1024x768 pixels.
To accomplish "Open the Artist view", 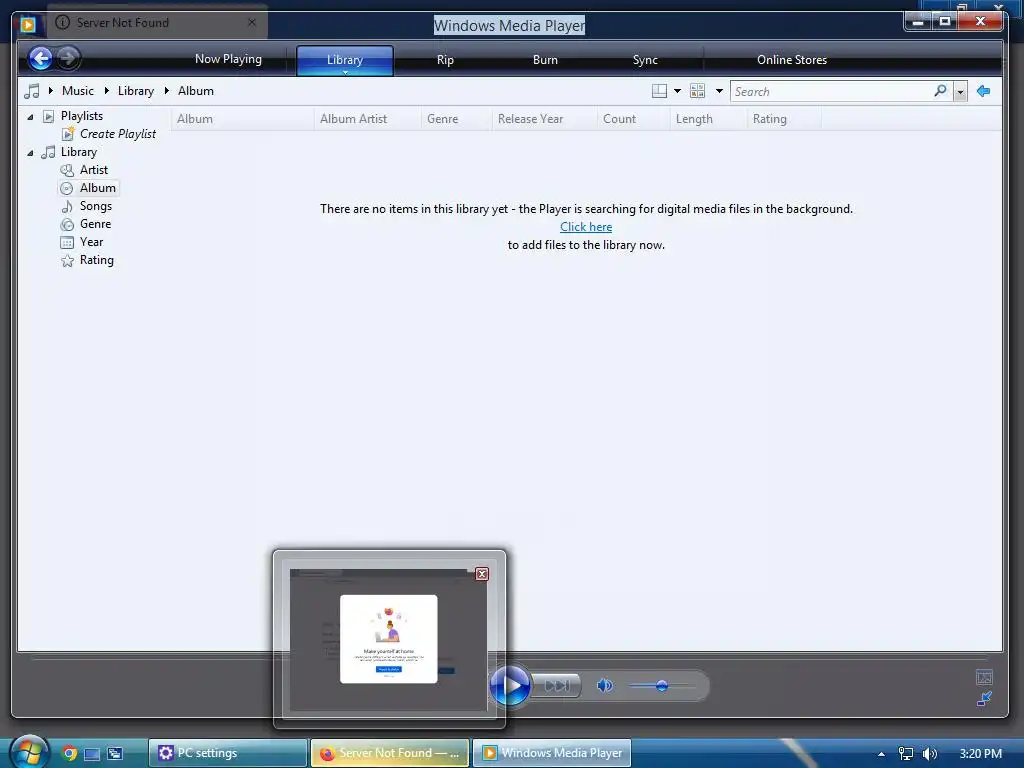I will tap(93, 170).
